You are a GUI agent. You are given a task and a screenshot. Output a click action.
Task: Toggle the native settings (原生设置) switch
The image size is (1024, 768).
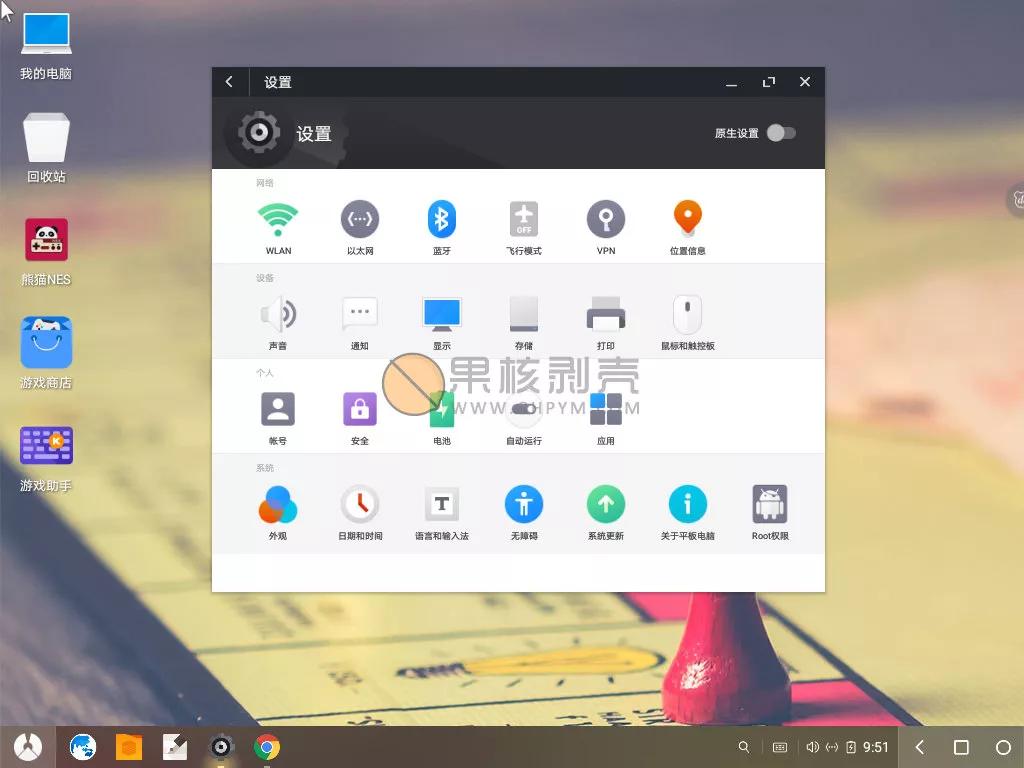(781, 133)
